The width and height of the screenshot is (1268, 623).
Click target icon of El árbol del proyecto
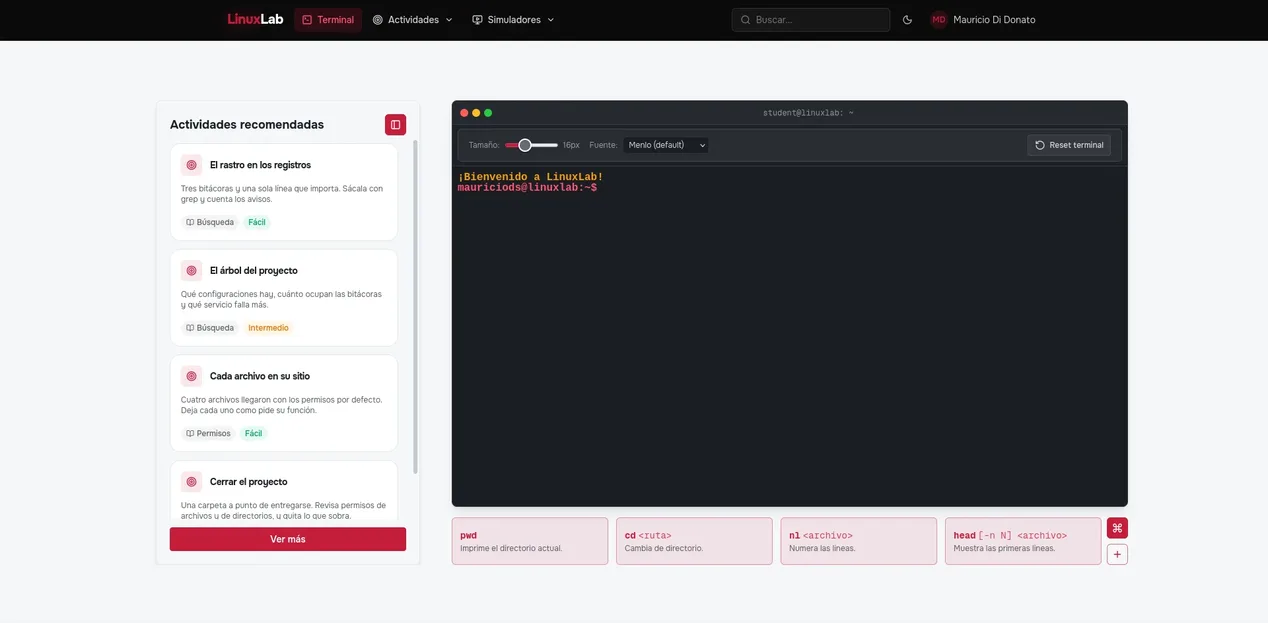[191, 271]
